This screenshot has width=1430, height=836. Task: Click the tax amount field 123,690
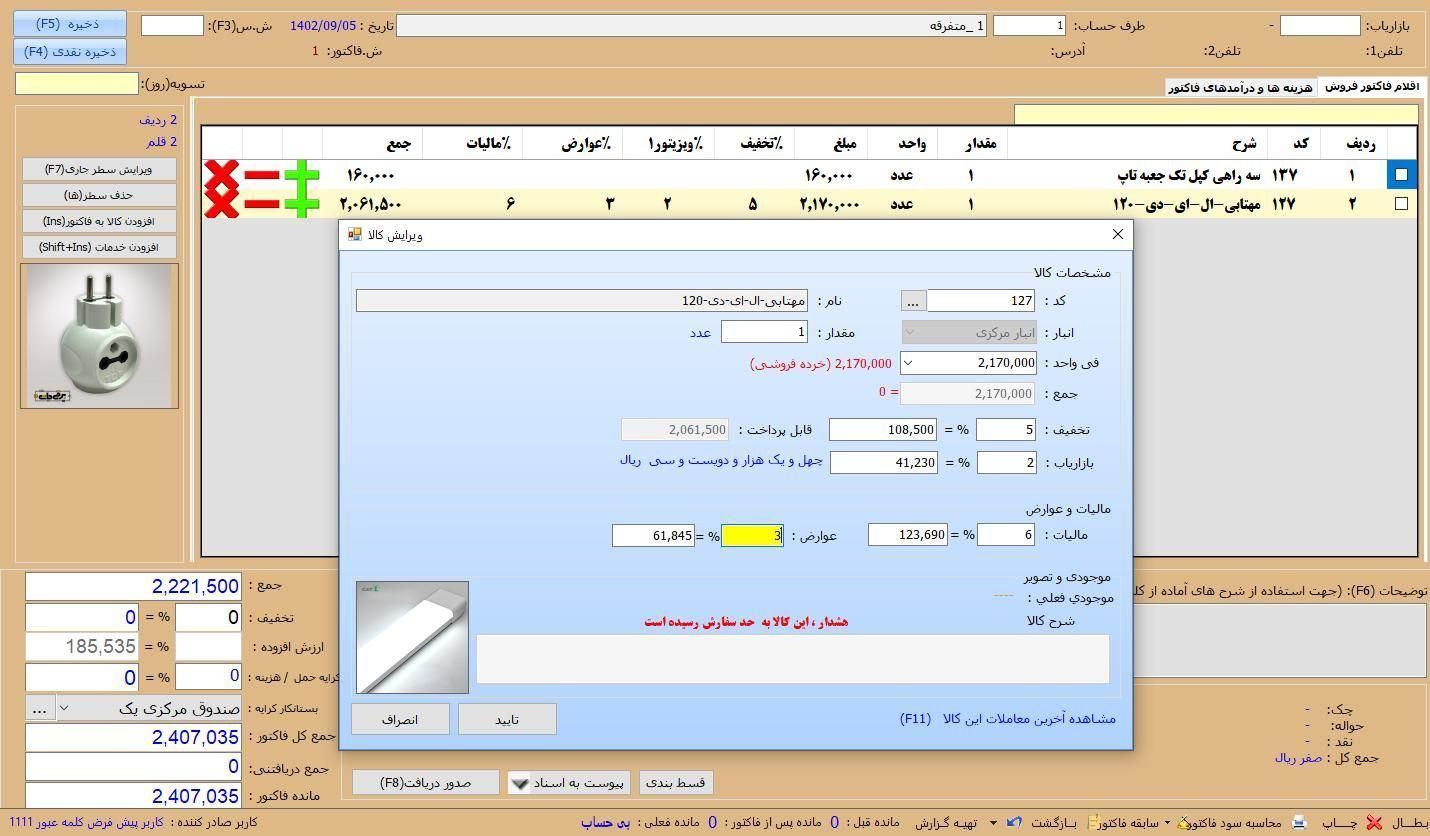(908, 535)
